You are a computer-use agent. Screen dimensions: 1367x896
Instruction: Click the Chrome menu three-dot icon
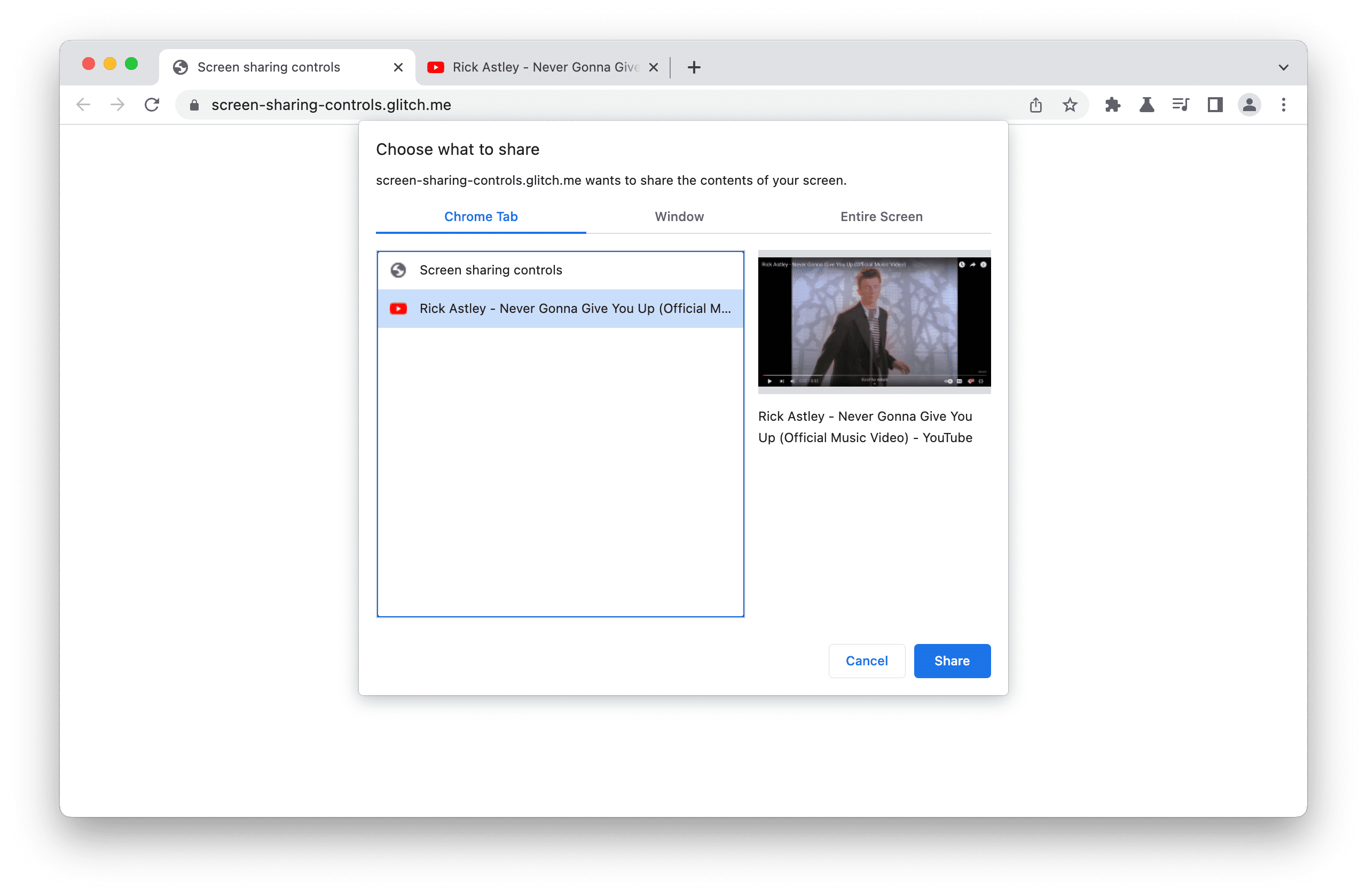tap(1285, 104)
